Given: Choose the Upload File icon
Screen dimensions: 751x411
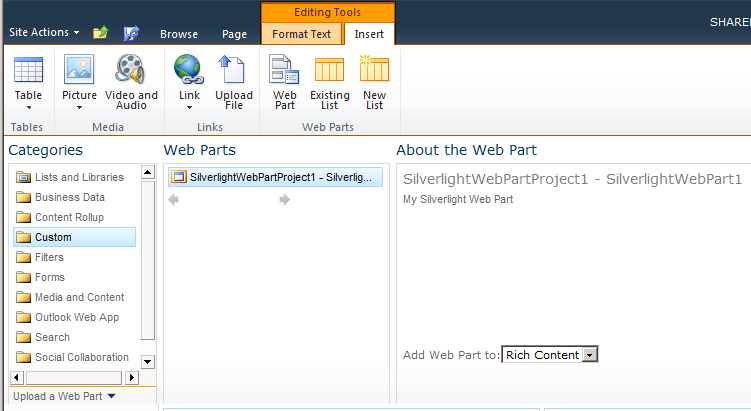Looking at the screenshot, I should [233, 70].
